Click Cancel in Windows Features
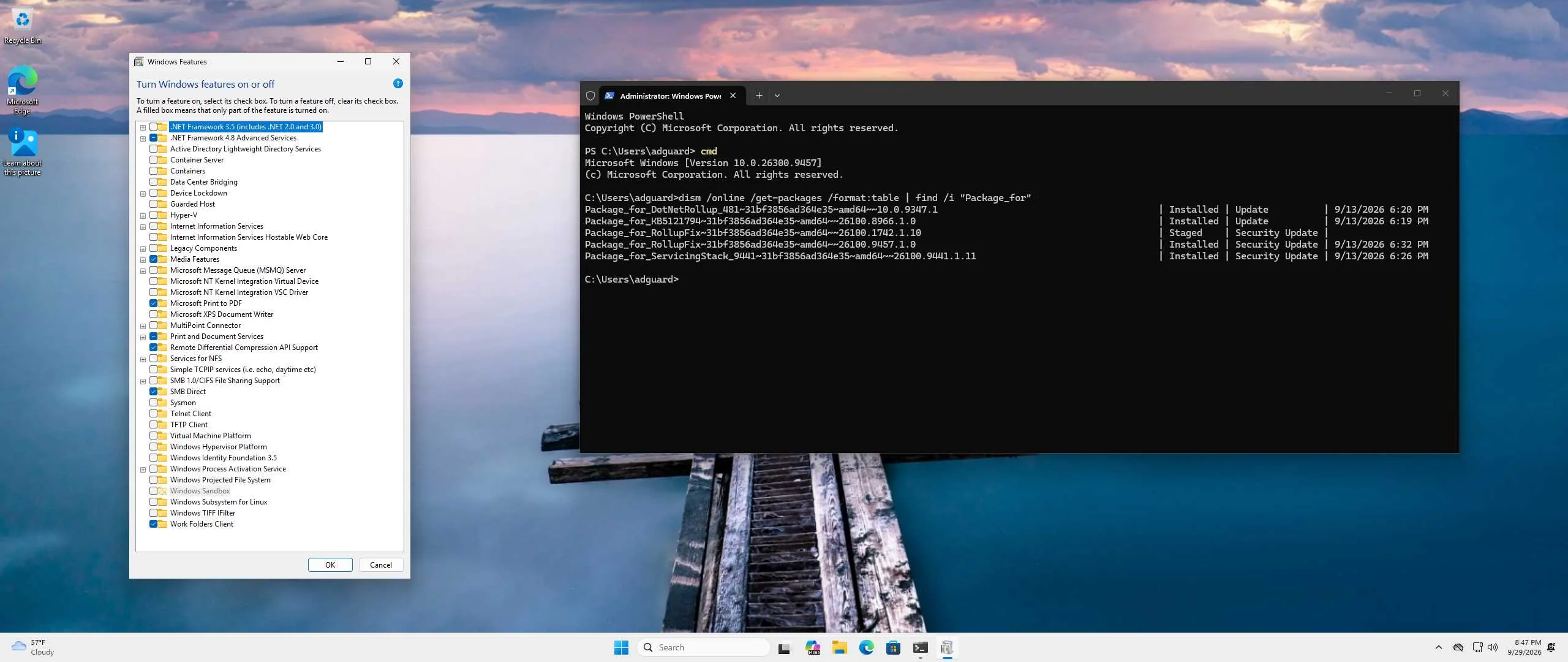 (x=381, y=565)
